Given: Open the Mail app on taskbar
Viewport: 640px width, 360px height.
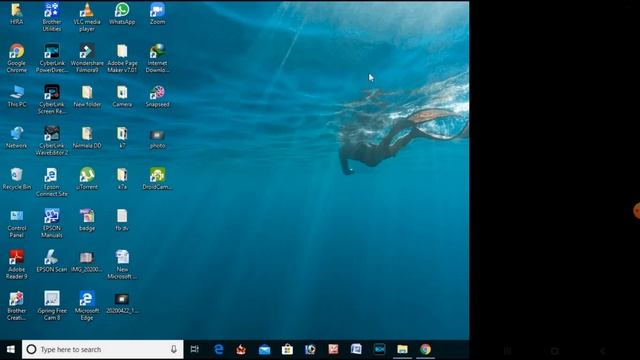Looking at the screenshot, I should [x=264, y=349].
